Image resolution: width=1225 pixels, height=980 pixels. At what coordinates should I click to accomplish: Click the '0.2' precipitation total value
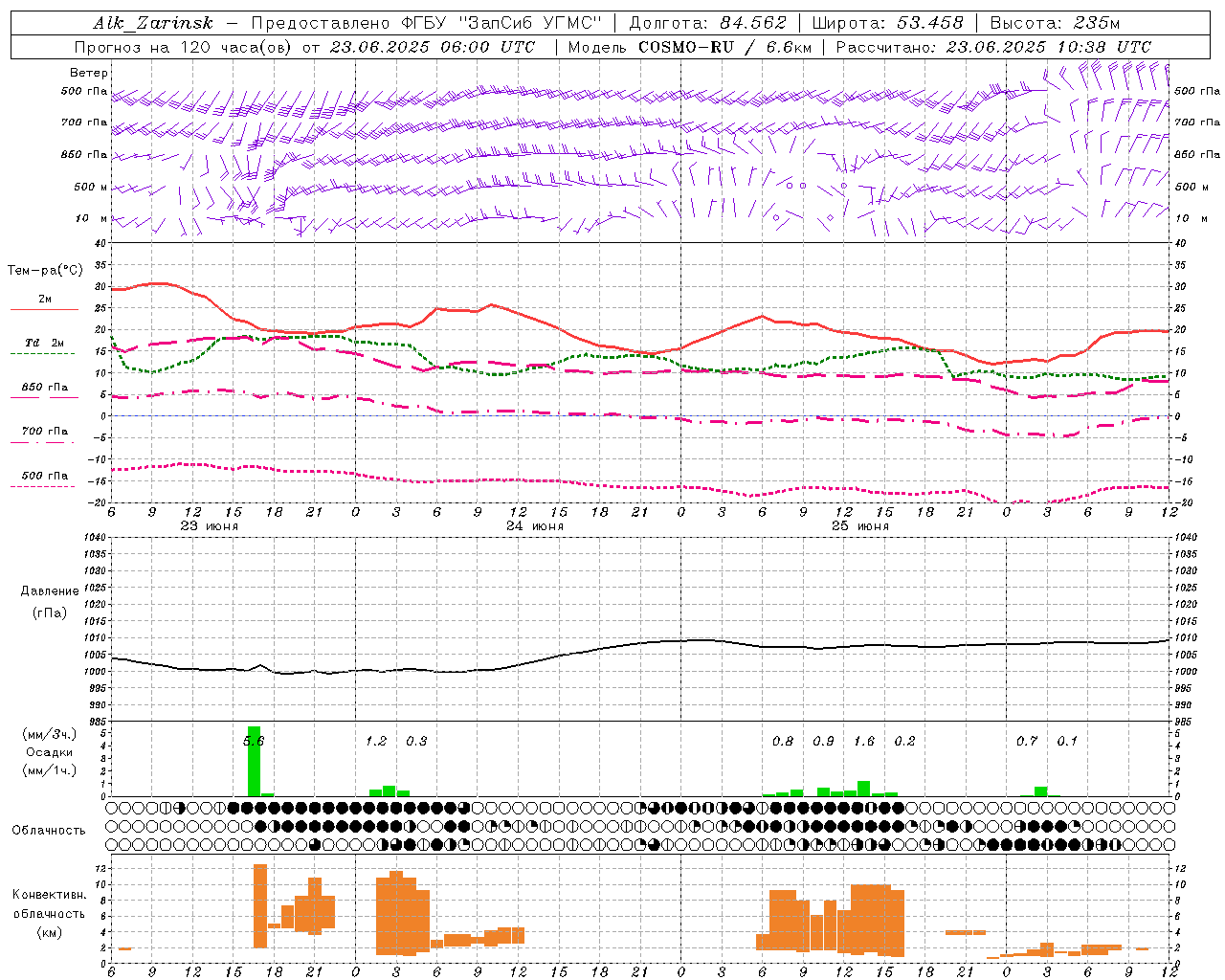point(904,741)
